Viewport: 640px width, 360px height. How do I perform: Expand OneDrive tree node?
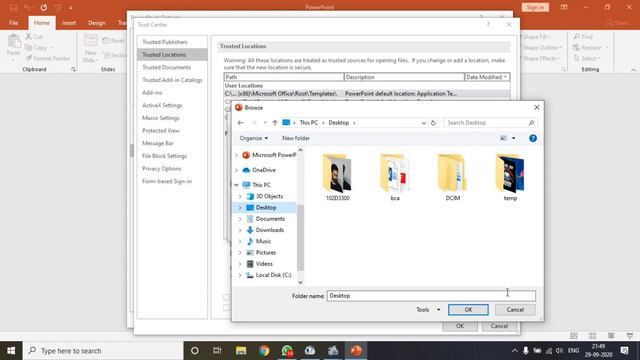click(x=236, y=170)
